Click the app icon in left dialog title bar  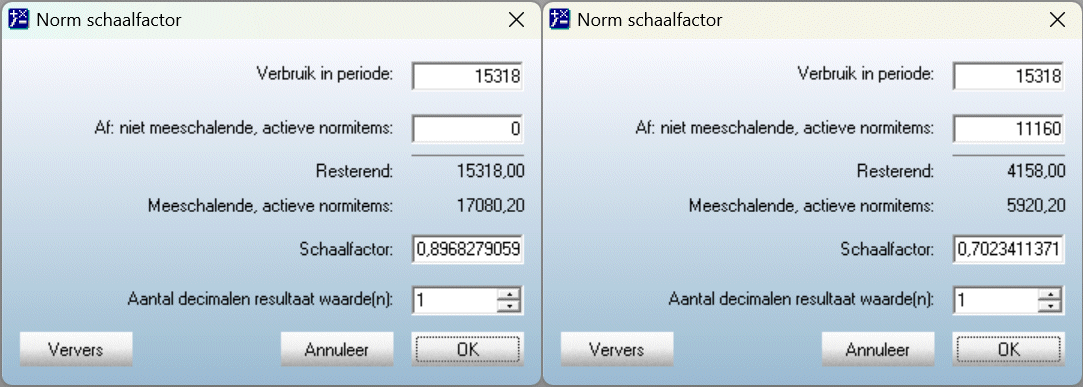pyautogui.click(x=18, y=19)
